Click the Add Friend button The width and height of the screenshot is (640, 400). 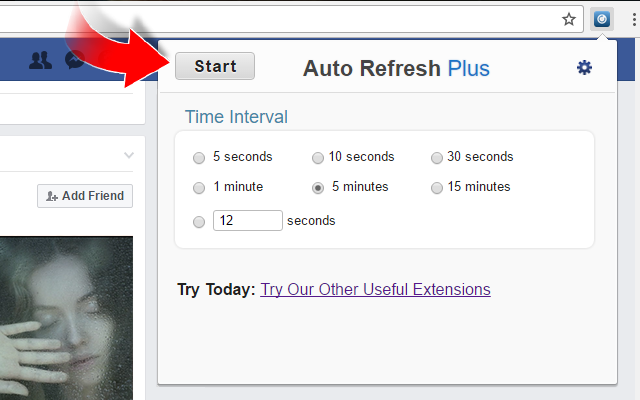(85, 196)
